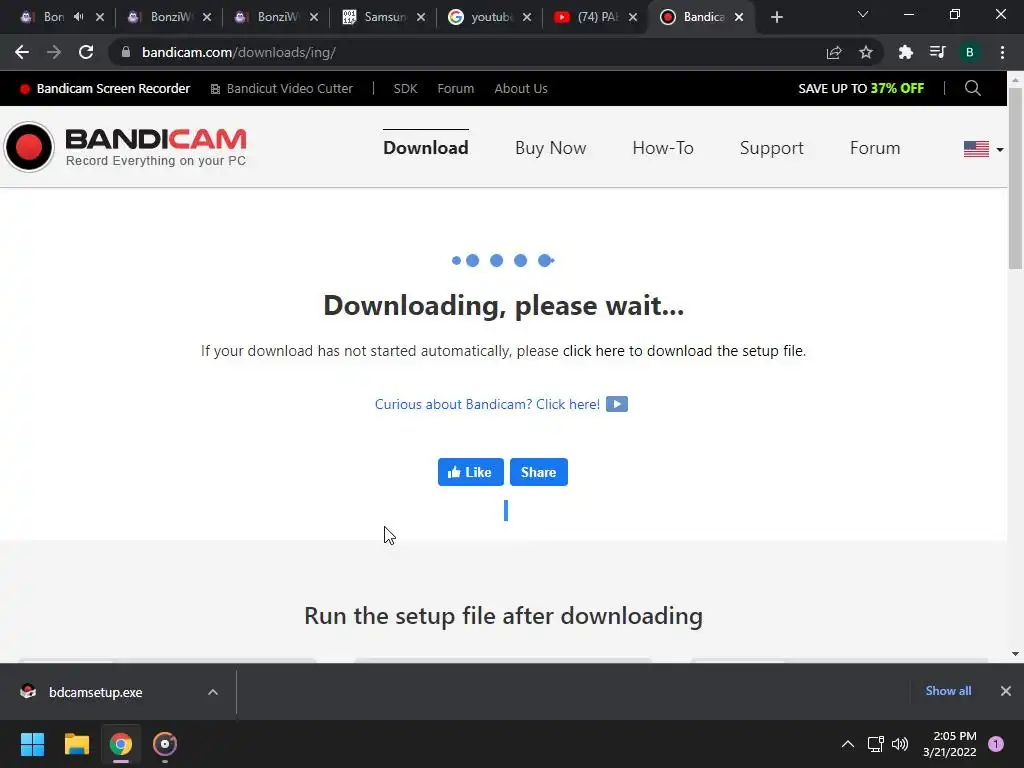Expand bdcamsetup.exe download options chevron
The width and height of the screenshot is (1024, 768).
212,692
